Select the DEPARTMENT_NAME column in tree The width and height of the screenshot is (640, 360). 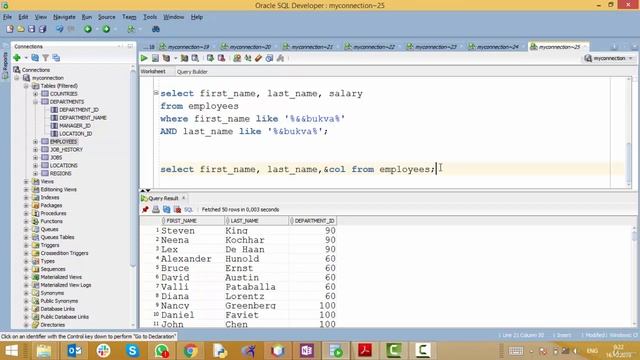(83, 118)
